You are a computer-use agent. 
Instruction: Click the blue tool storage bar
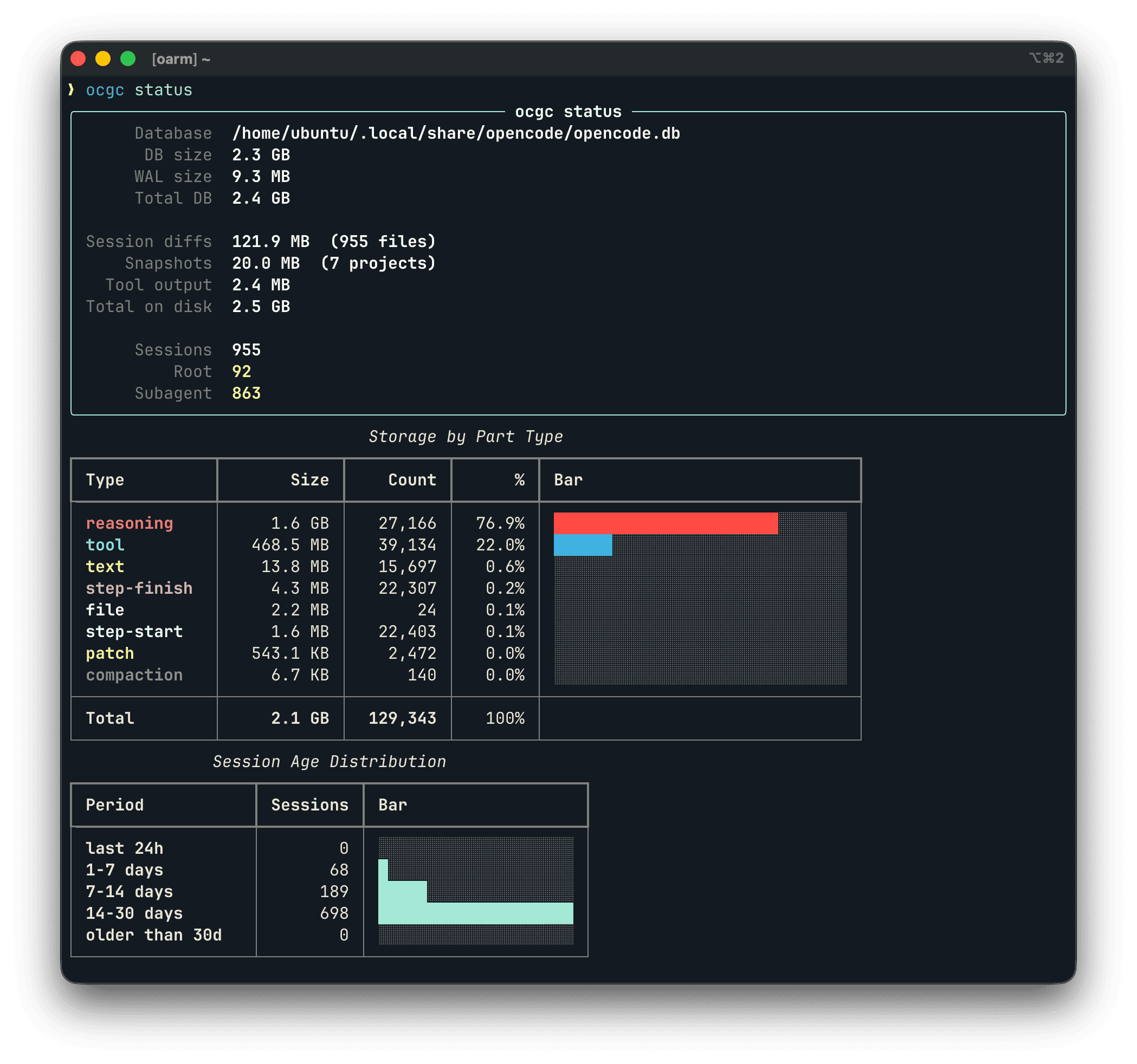point(583,545)
